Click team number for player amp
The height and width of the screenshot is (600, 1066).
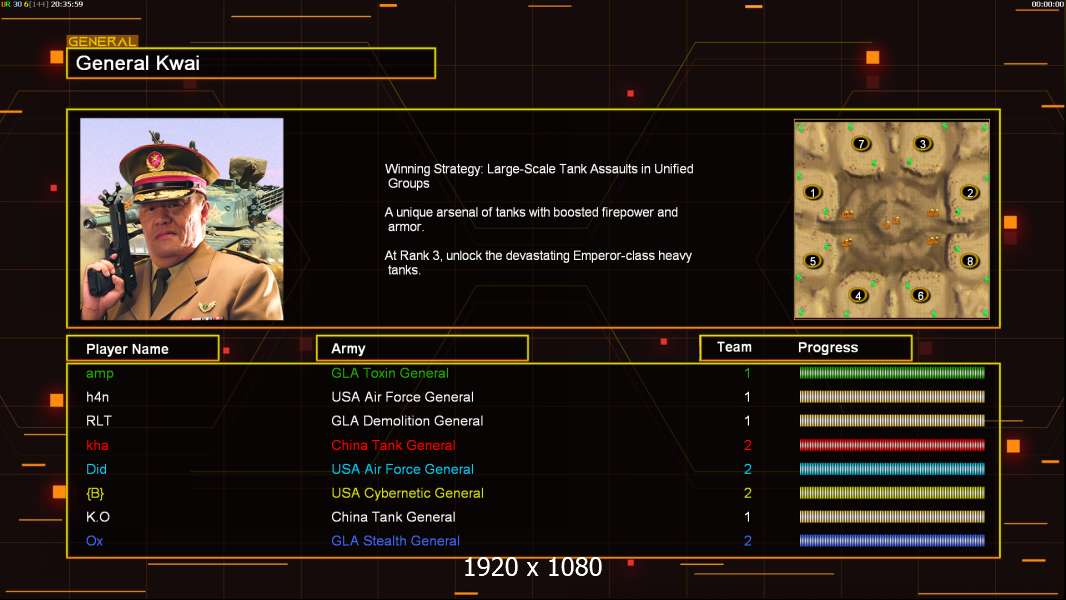click(x=747, y=373)
